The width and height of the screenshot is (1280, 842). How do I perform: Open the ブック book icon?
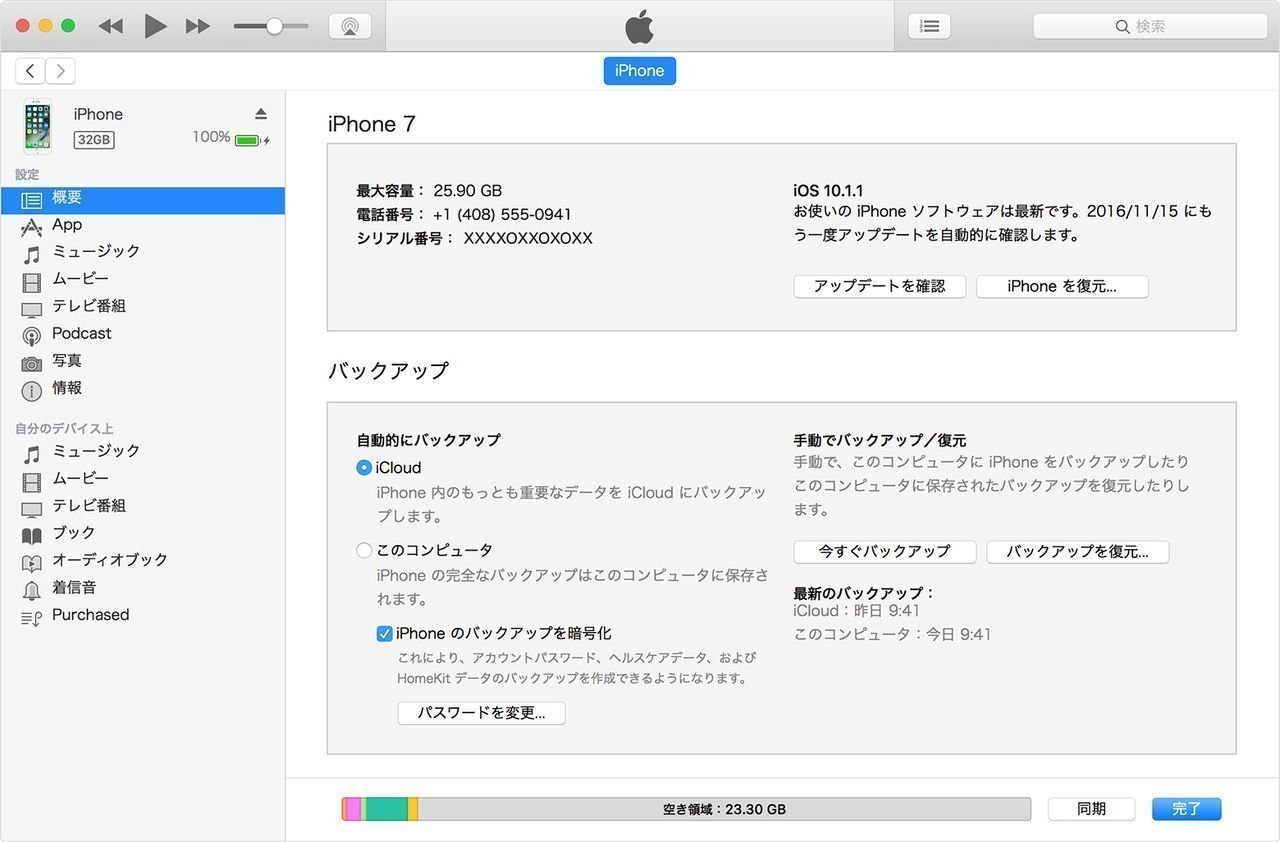(32, 536)
